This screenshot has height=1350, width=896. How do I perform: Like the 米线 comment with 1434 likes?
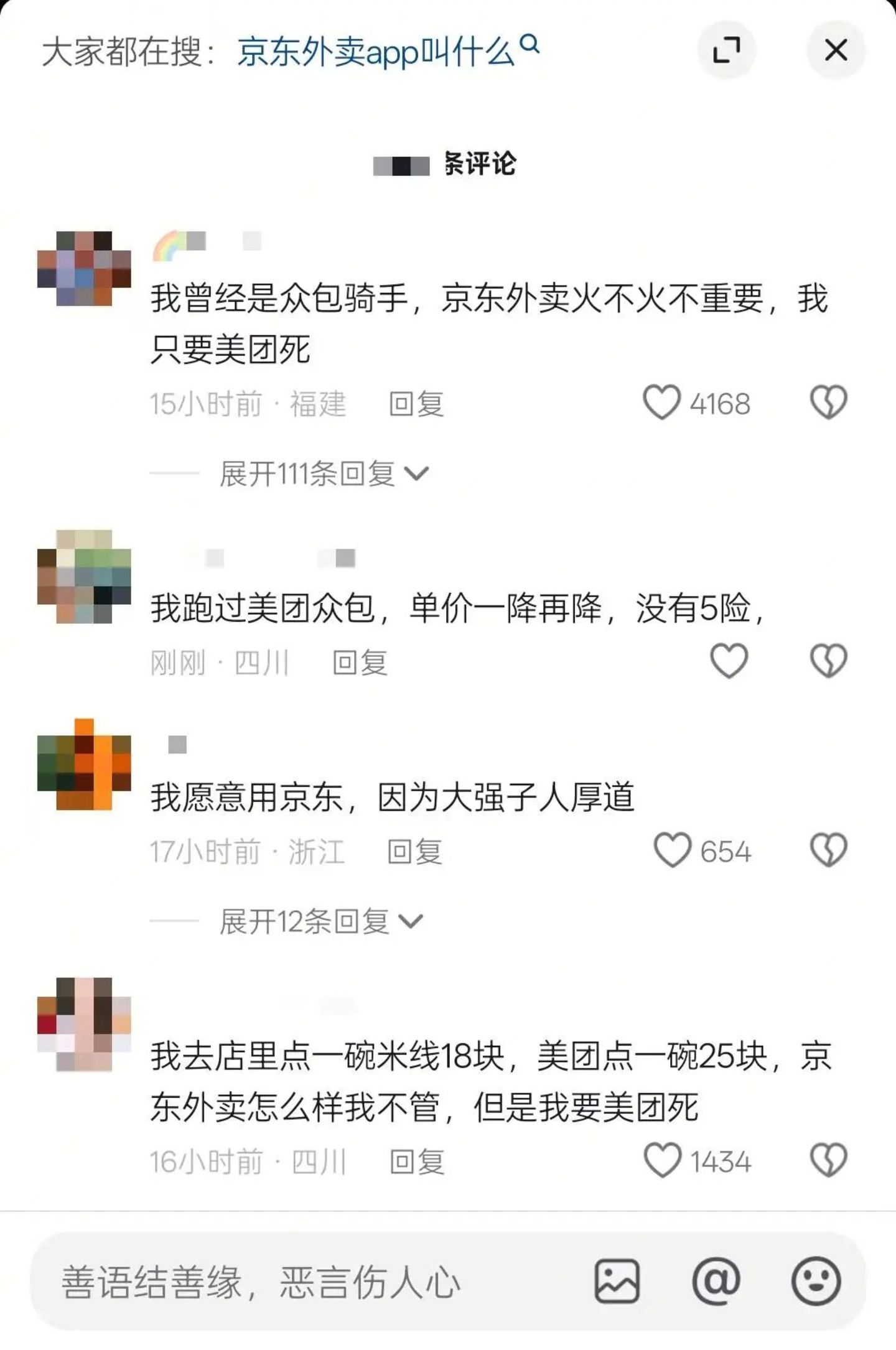click(662, 1160)
